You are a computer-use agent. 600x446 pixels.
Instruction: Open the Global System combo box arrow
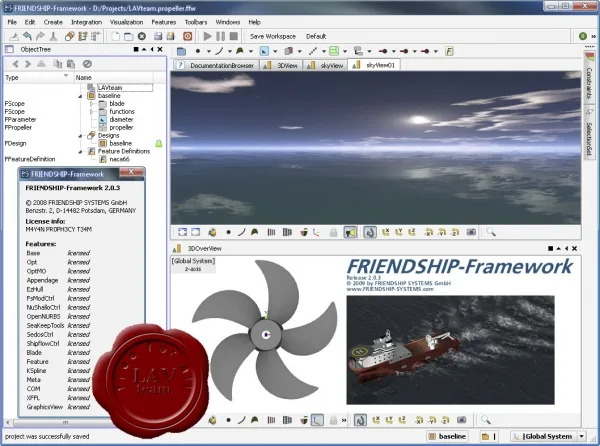click(x=582, y=436)
